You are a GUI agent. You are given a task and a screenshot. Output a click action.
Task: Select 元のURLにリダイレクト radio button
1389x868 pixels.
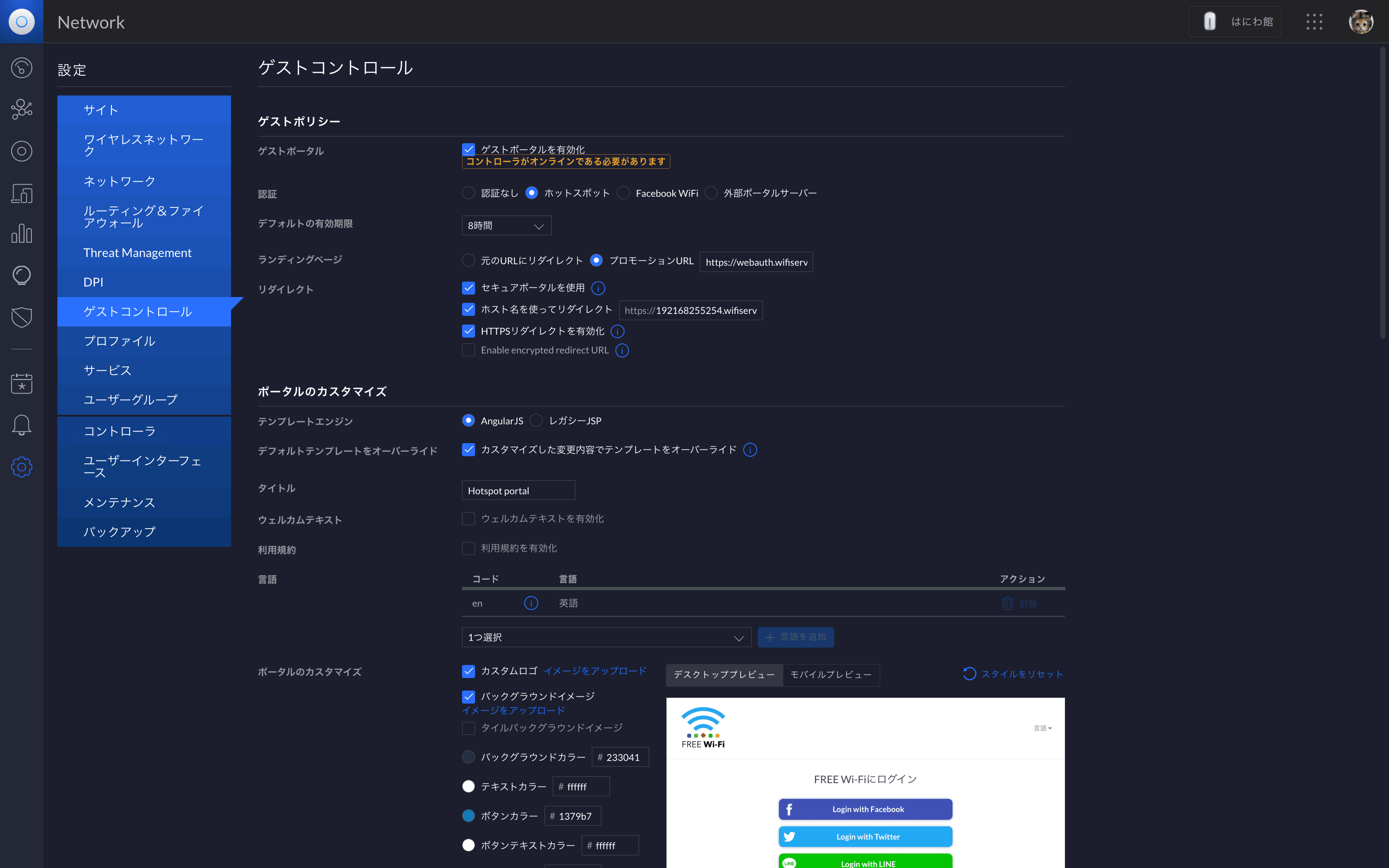point(468,260)
